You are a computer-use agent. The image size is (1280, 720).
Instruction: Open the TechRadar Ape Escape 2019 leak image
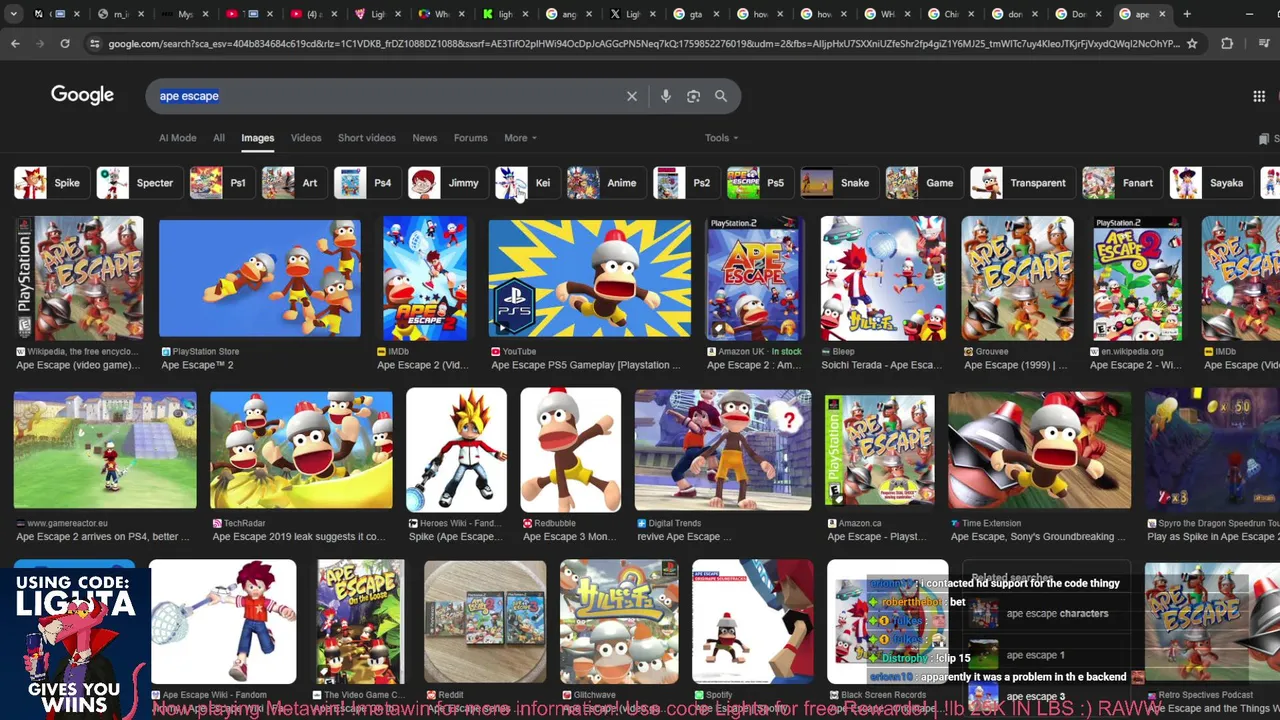point(301,450)
